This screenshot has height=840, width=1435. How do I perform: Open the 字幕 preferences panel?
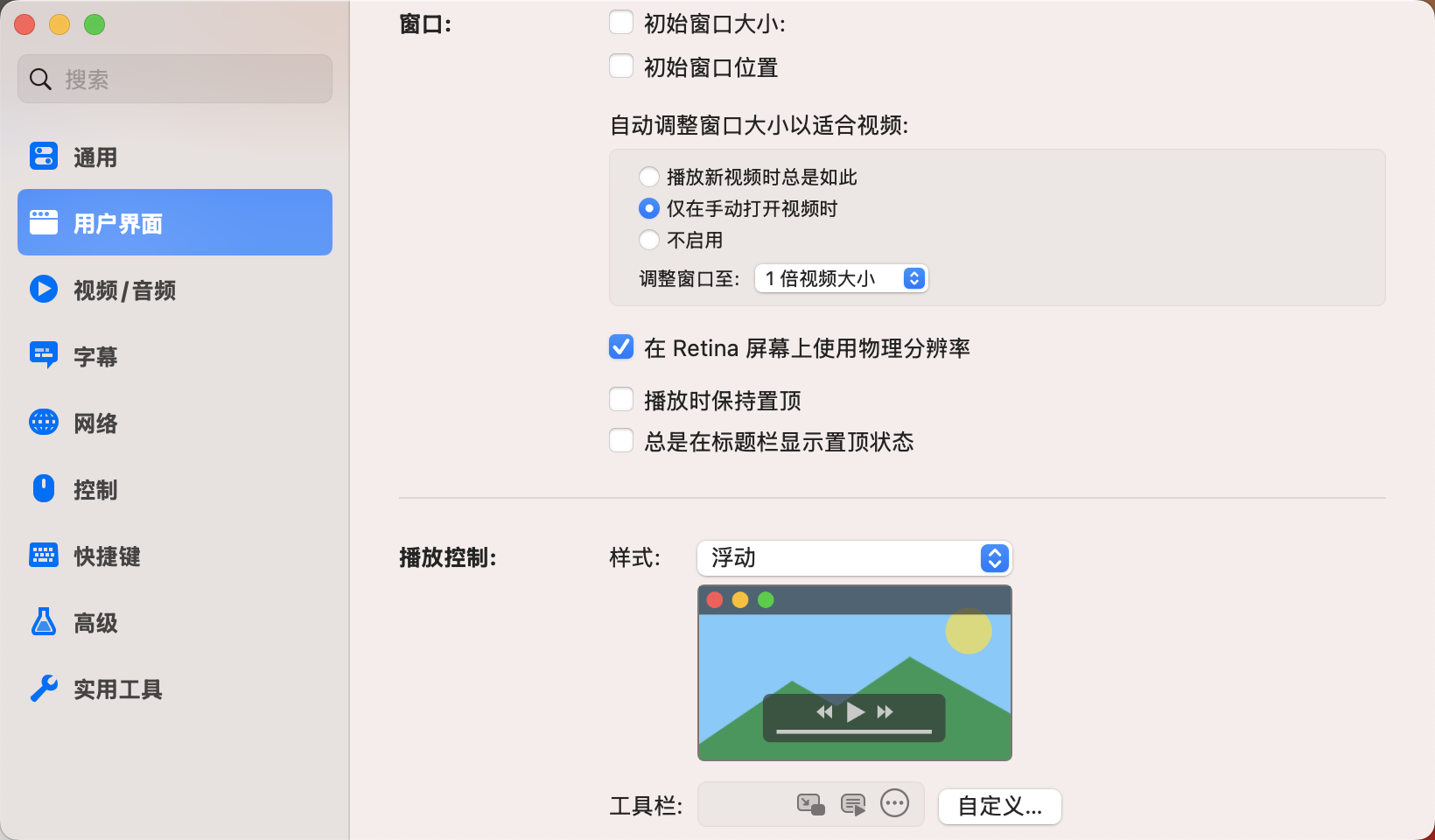[96, 356]
